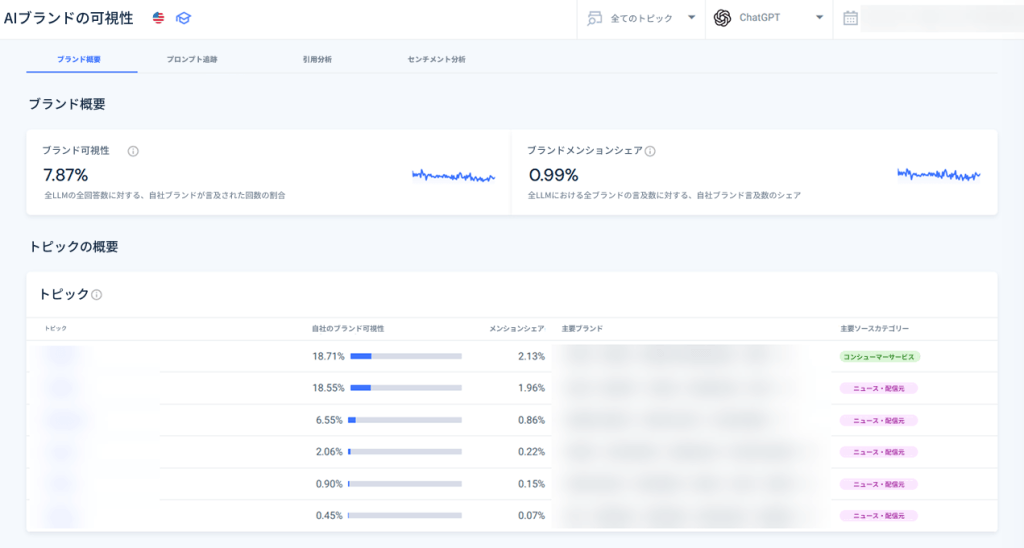
Task: Open the 全てのトピック dropdown
Action: (x=641, y=18)
